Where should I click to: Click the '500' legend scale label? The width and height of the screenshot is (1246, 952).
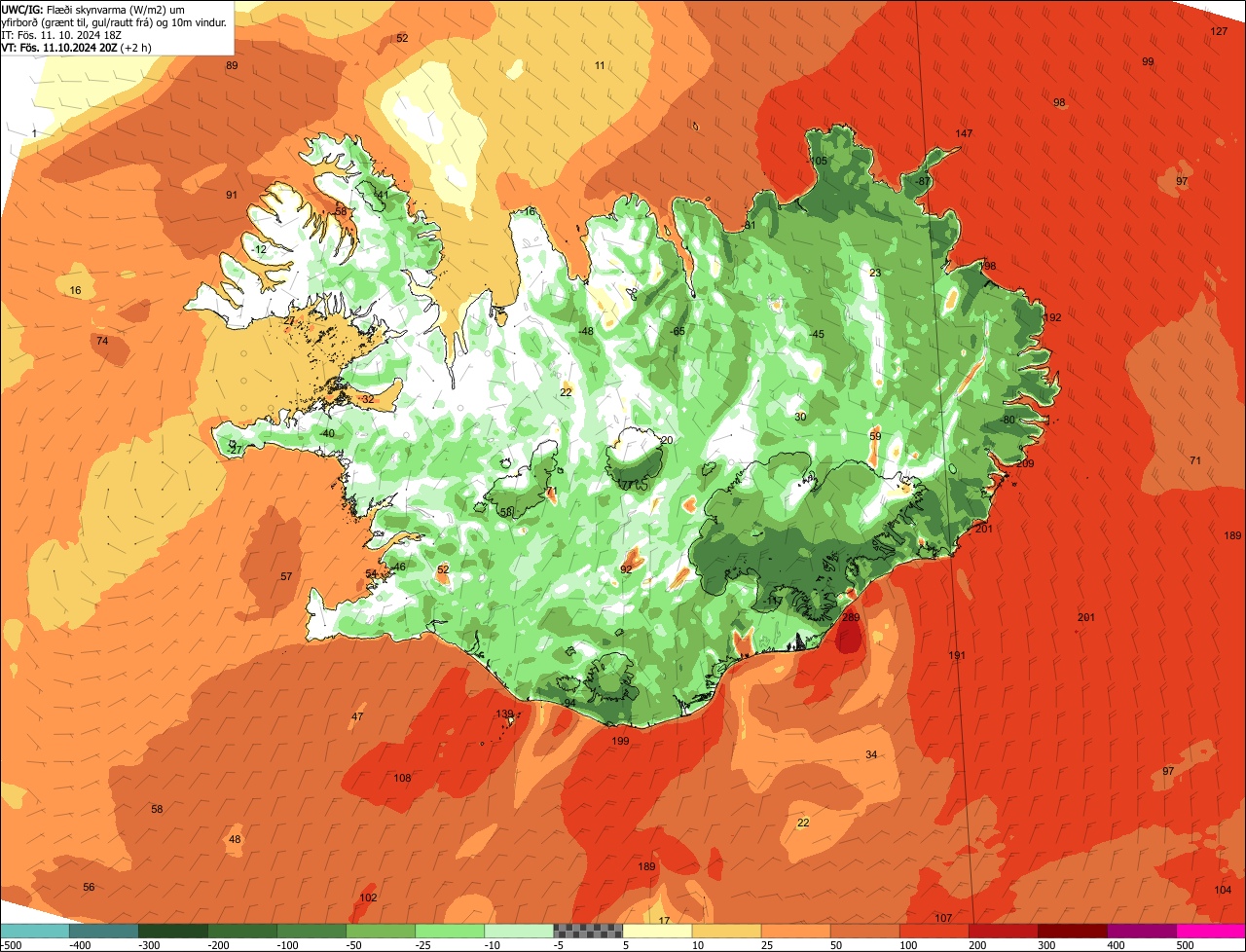[1184, 945]
